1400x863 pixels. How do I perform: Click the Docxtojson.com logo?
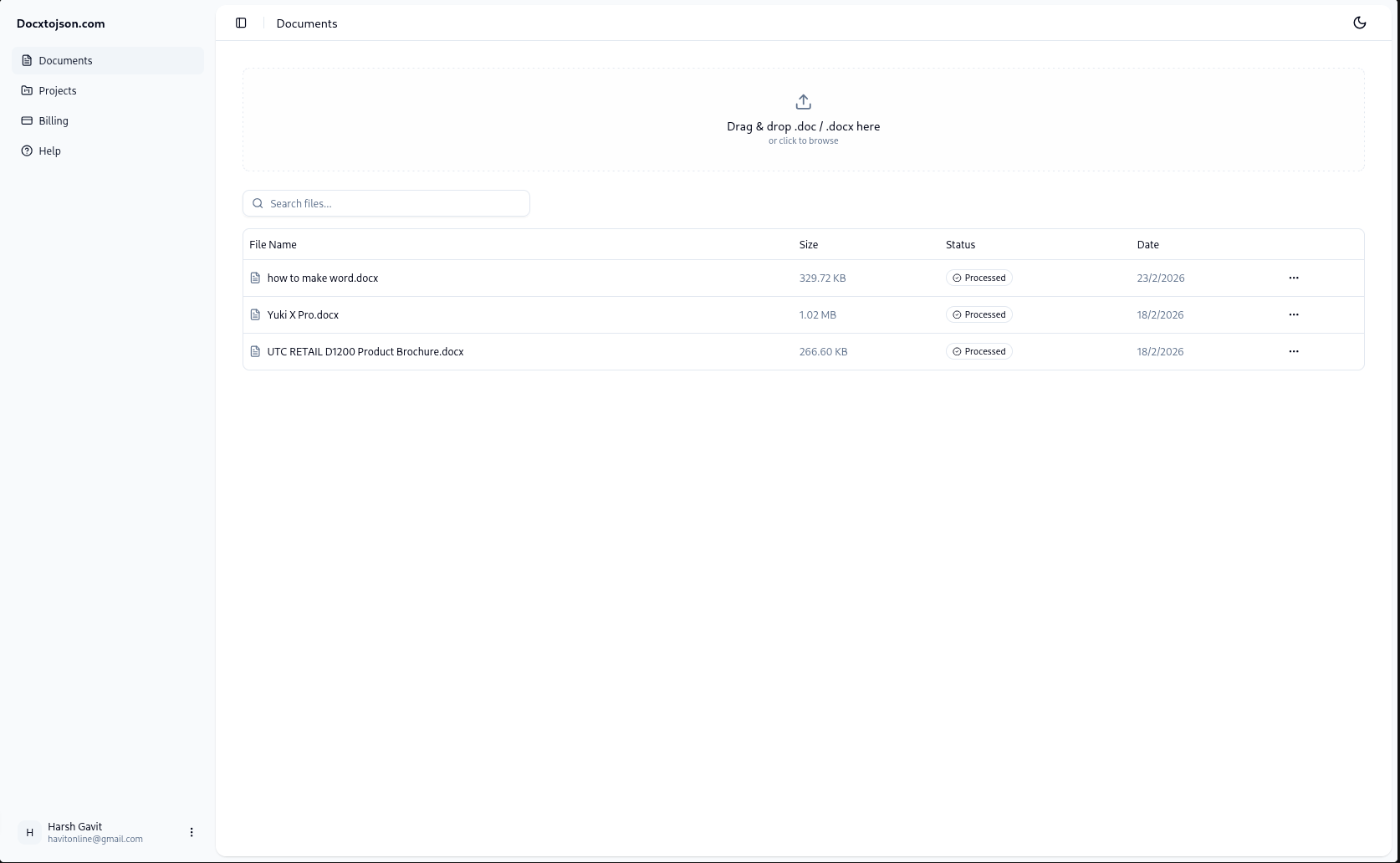point(60,23)
